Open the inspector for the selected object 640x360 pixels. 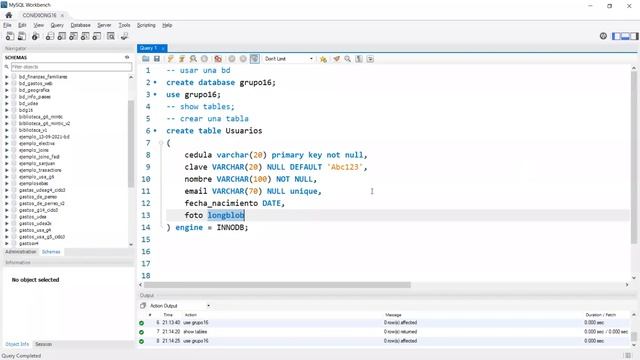coord(36,36)
